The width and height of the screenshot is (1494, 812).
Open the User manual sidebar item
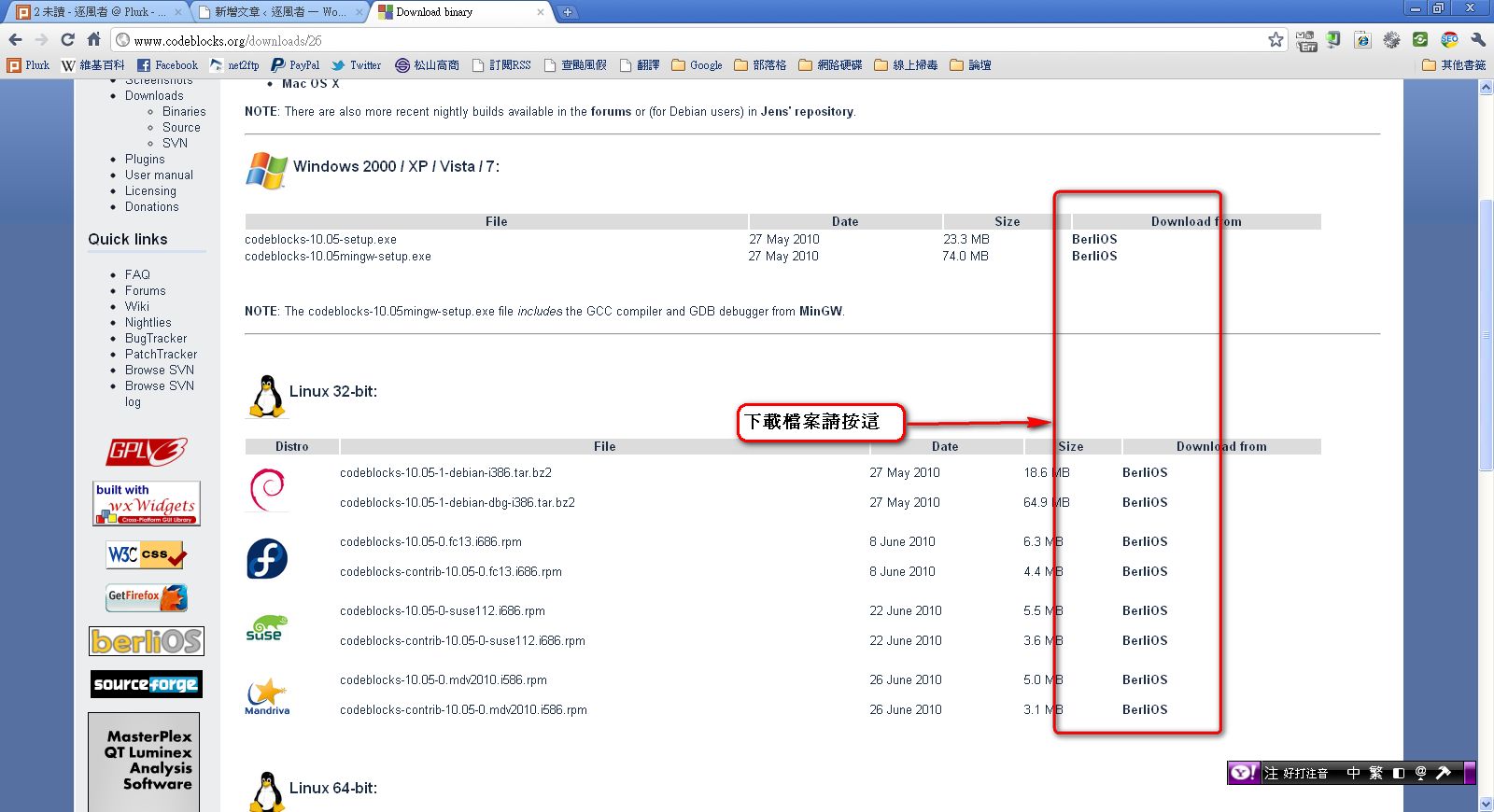[x=159, y=175]
